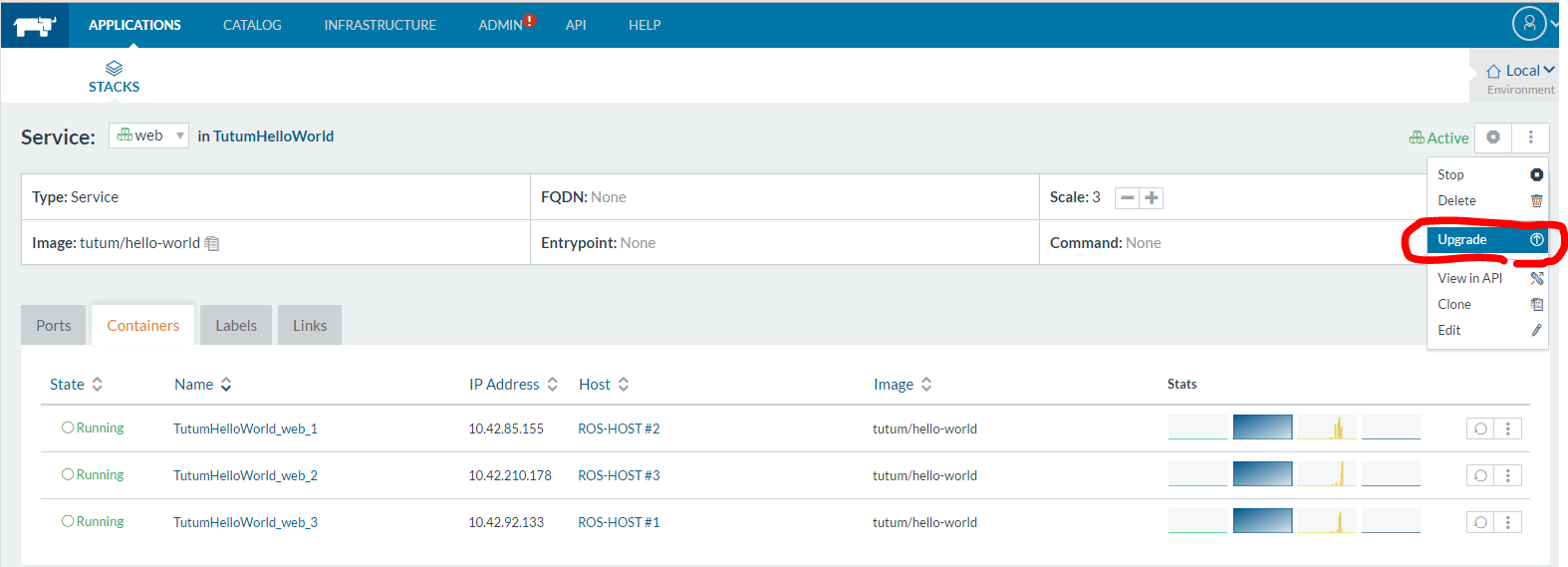Open the service's three-dot actions menu

(x=1530, y=138)
